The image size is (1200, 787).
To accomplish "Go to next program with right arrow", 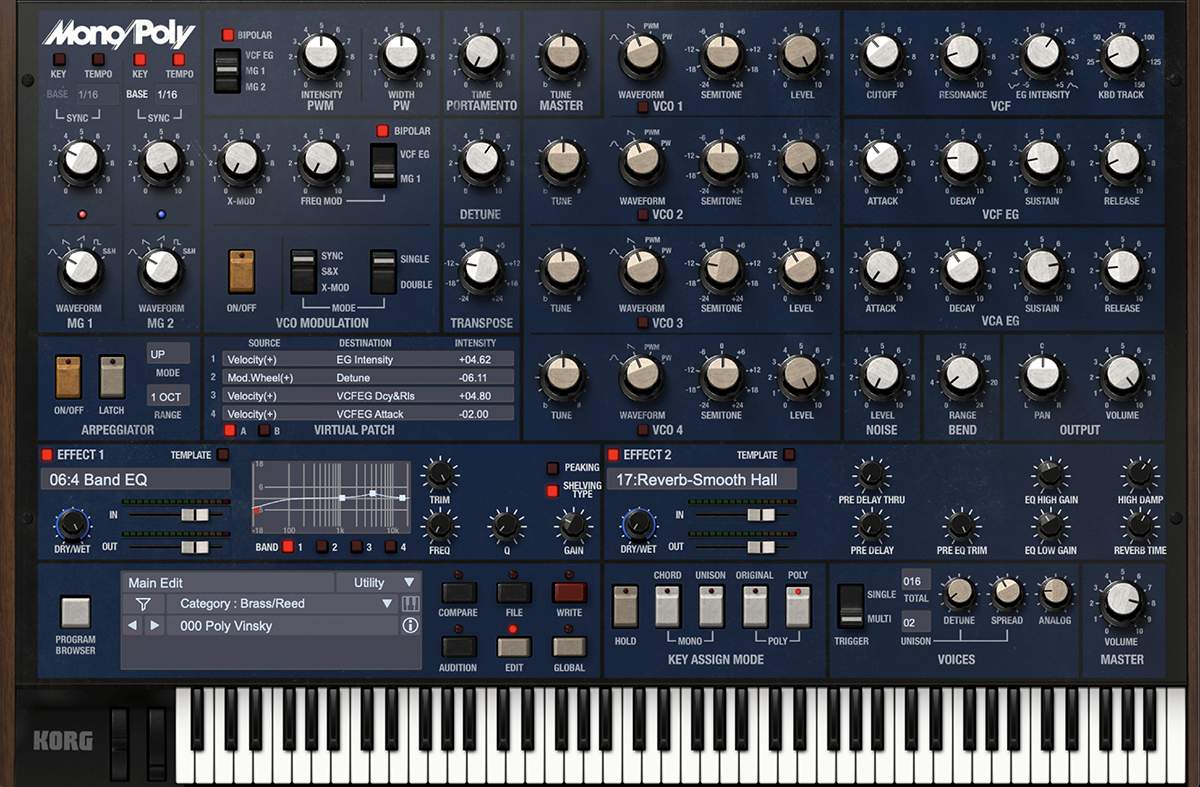I will [x=154, y=626].
